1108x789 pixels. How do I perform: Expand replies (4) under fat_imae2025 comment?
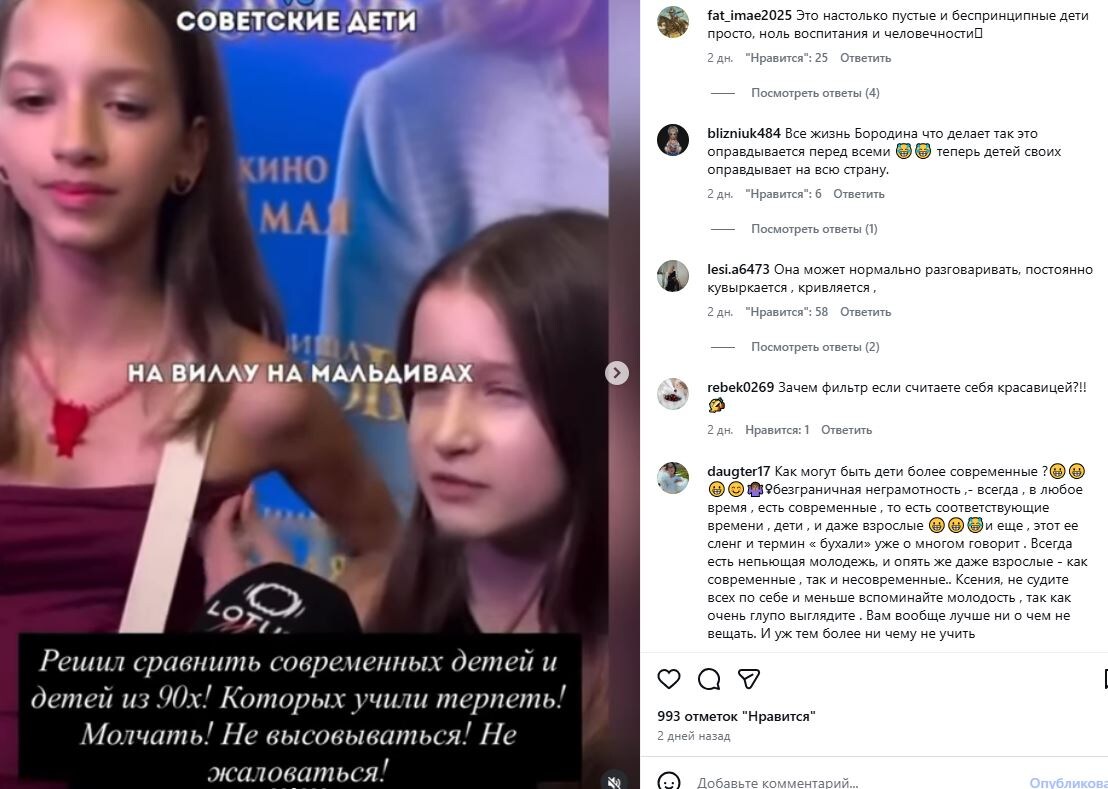tap(815, 93)
